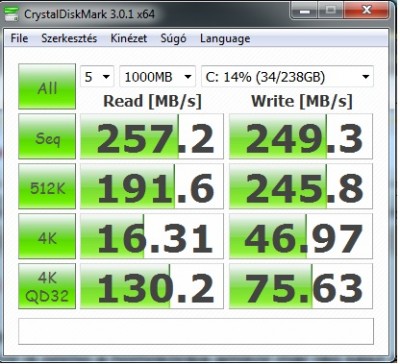
Task: Open the Szerkesztés menu
Action: click(x=69, y=38)
